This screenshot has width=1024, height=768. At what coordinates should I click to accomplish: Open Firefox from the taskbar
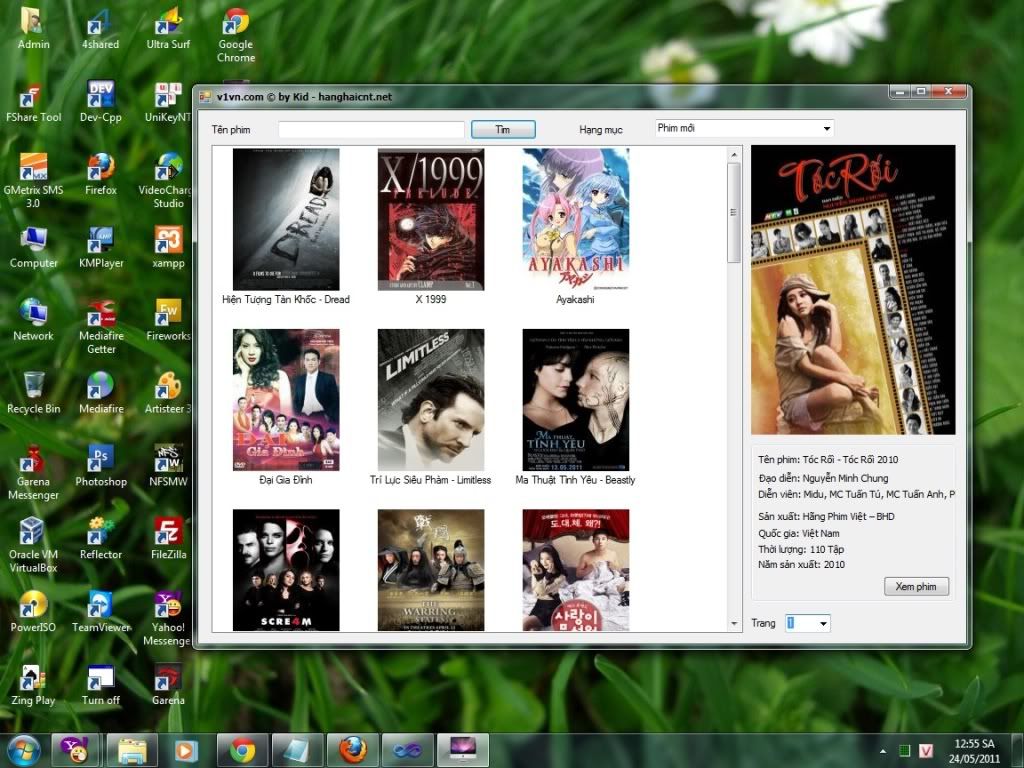pos(353,750)
